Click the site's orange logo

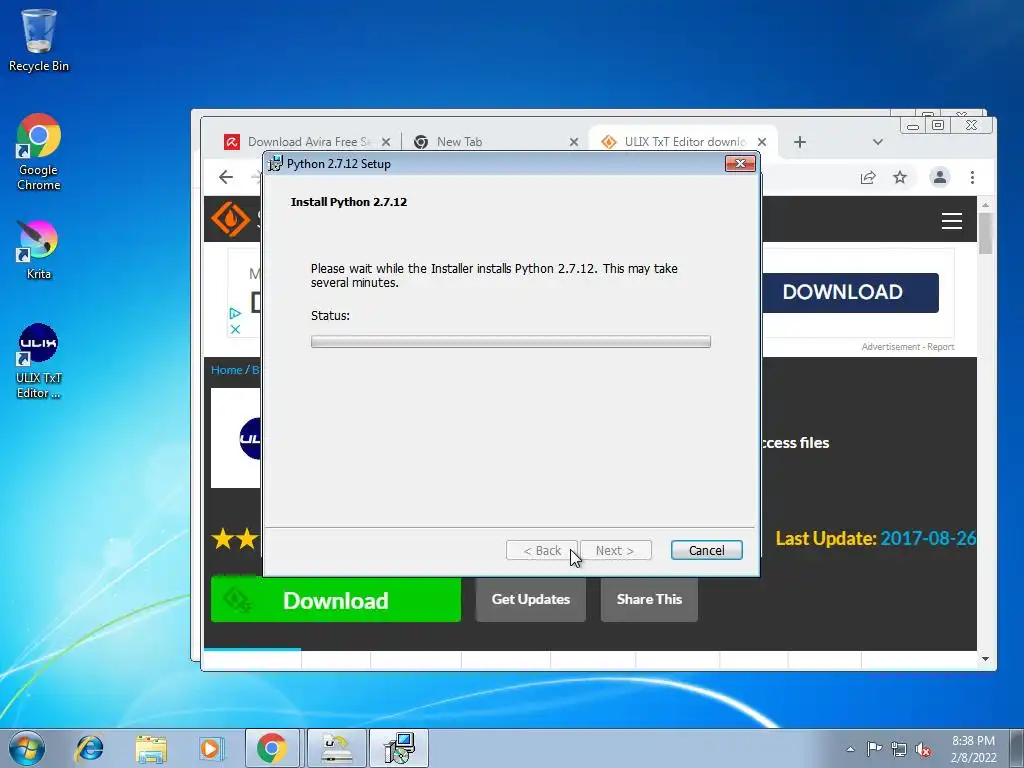pos(231,219)
